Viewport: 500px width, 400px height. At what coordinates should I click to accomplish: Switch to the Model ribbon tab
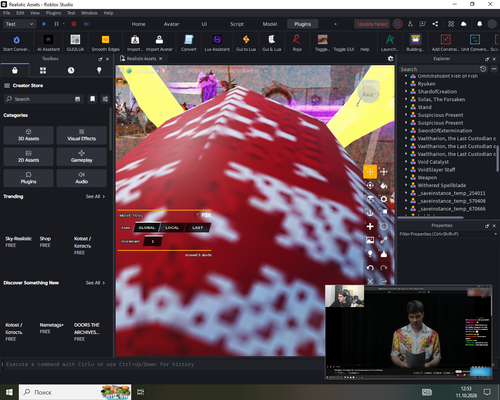[270, 24]
